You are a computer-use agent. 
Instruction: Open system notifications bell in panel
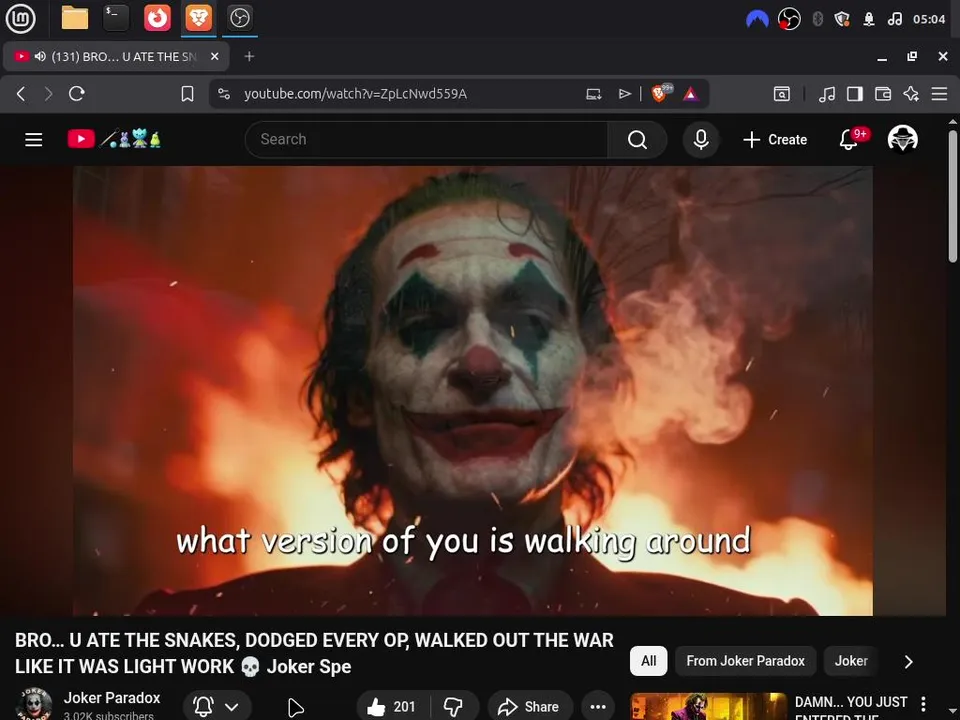pos(869,20)
